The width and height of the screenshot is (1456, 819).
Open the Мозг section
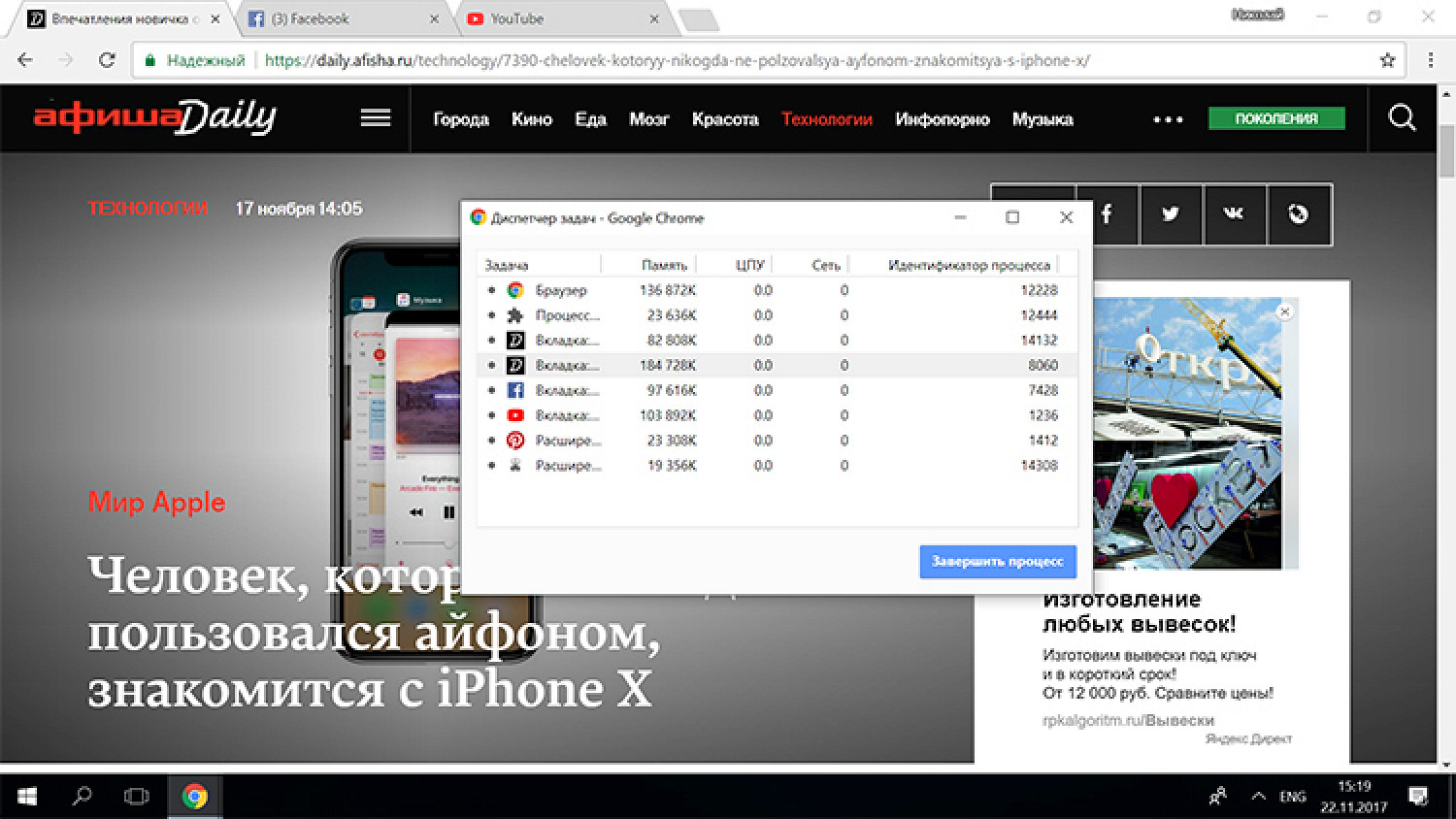pos(649,119)
